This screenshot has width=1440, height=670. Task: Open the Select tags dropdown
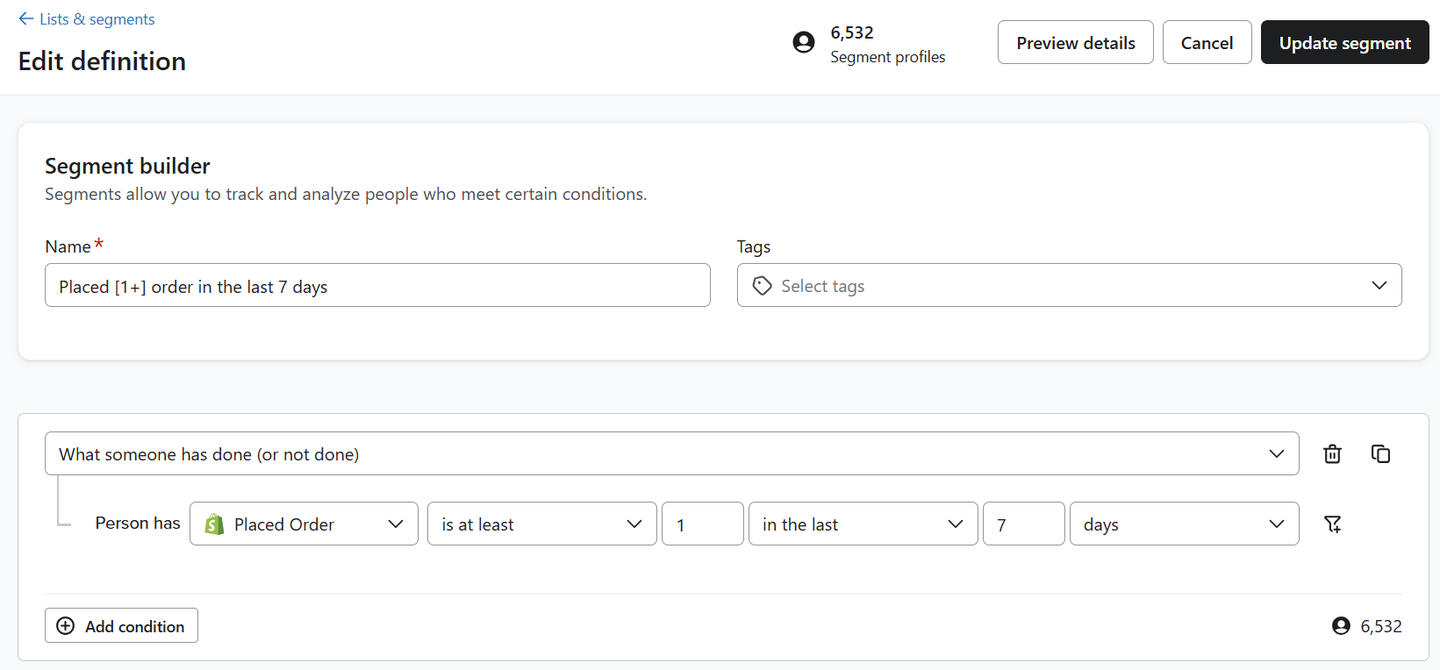(x=1068, y=286)
